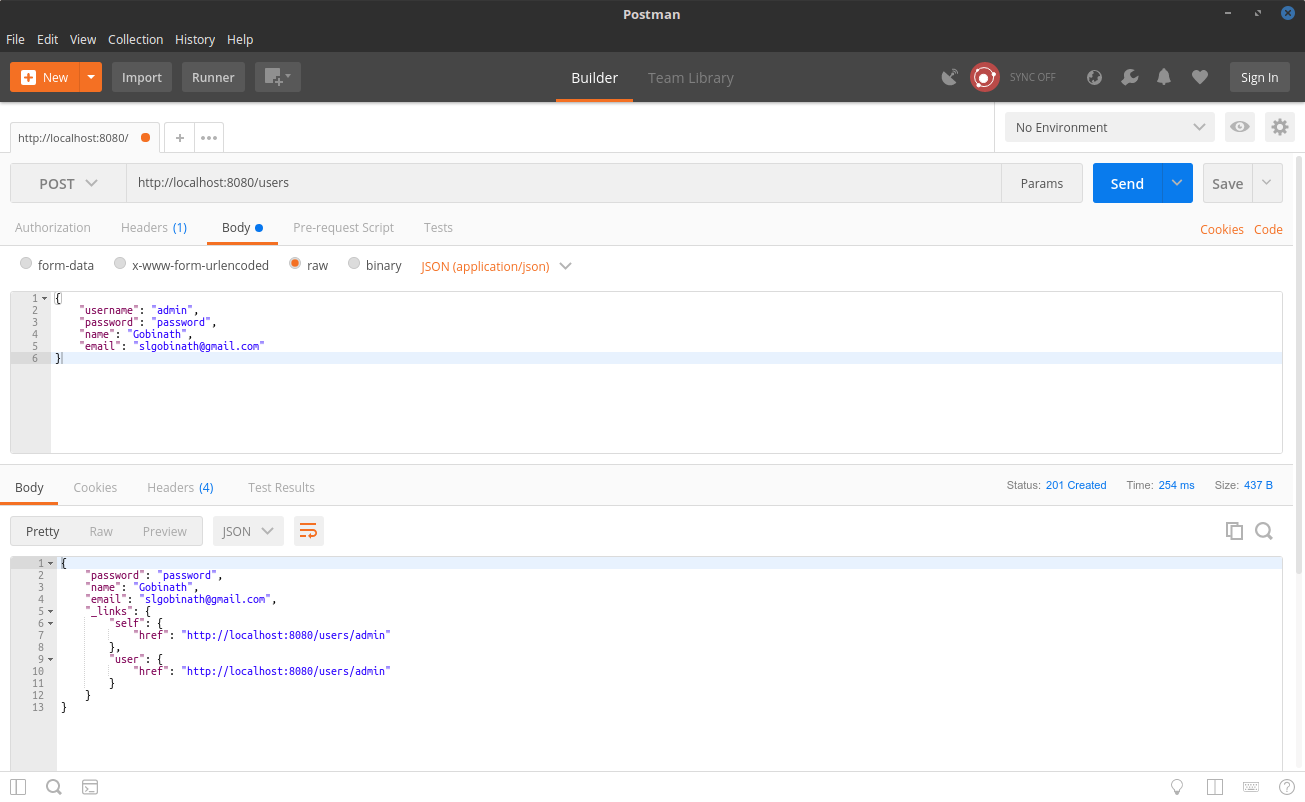Expand the Send button dropdown arrow

tap(1177, 183)
